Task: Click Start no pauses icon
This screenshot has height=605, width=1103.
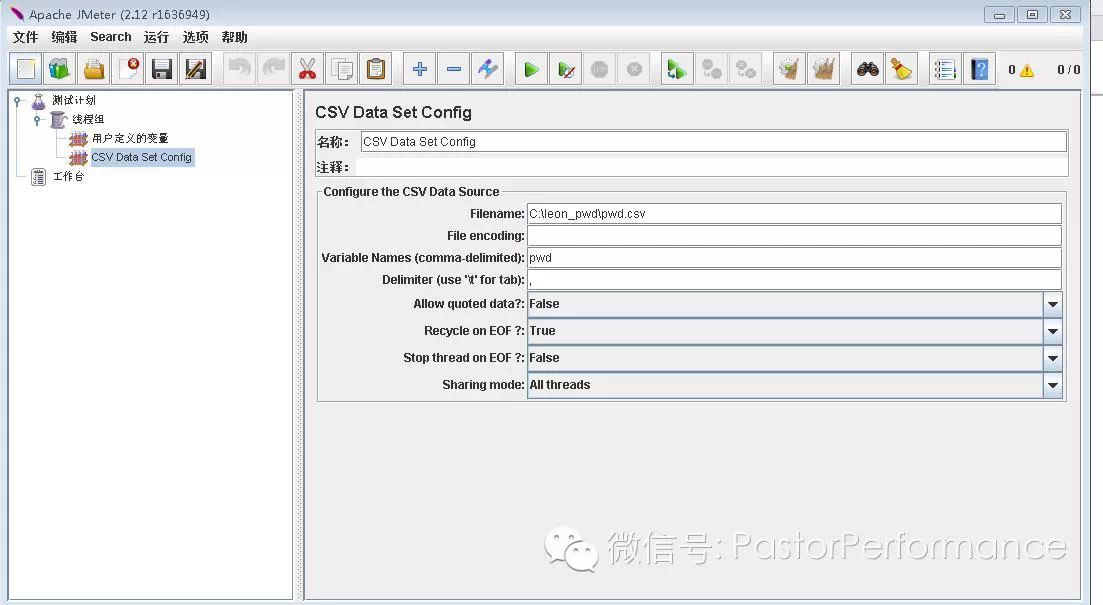Action: click(x=566, y=69)
